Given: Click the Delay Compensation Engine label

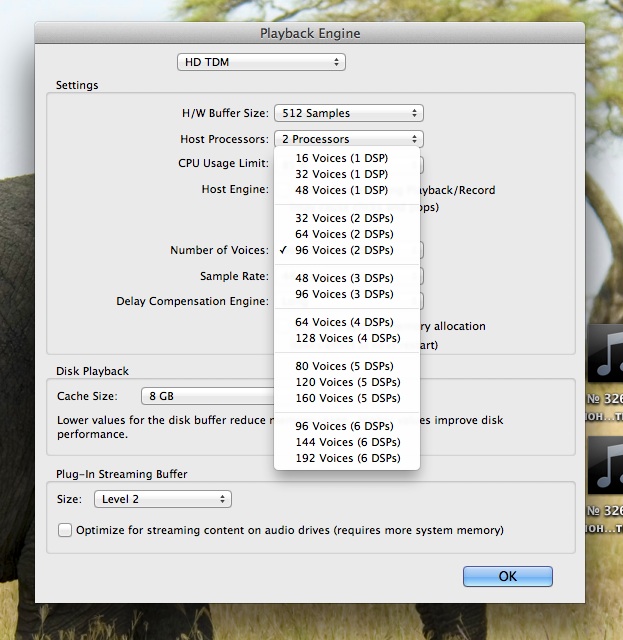Looking at the screenshot, I should (192, 301).
